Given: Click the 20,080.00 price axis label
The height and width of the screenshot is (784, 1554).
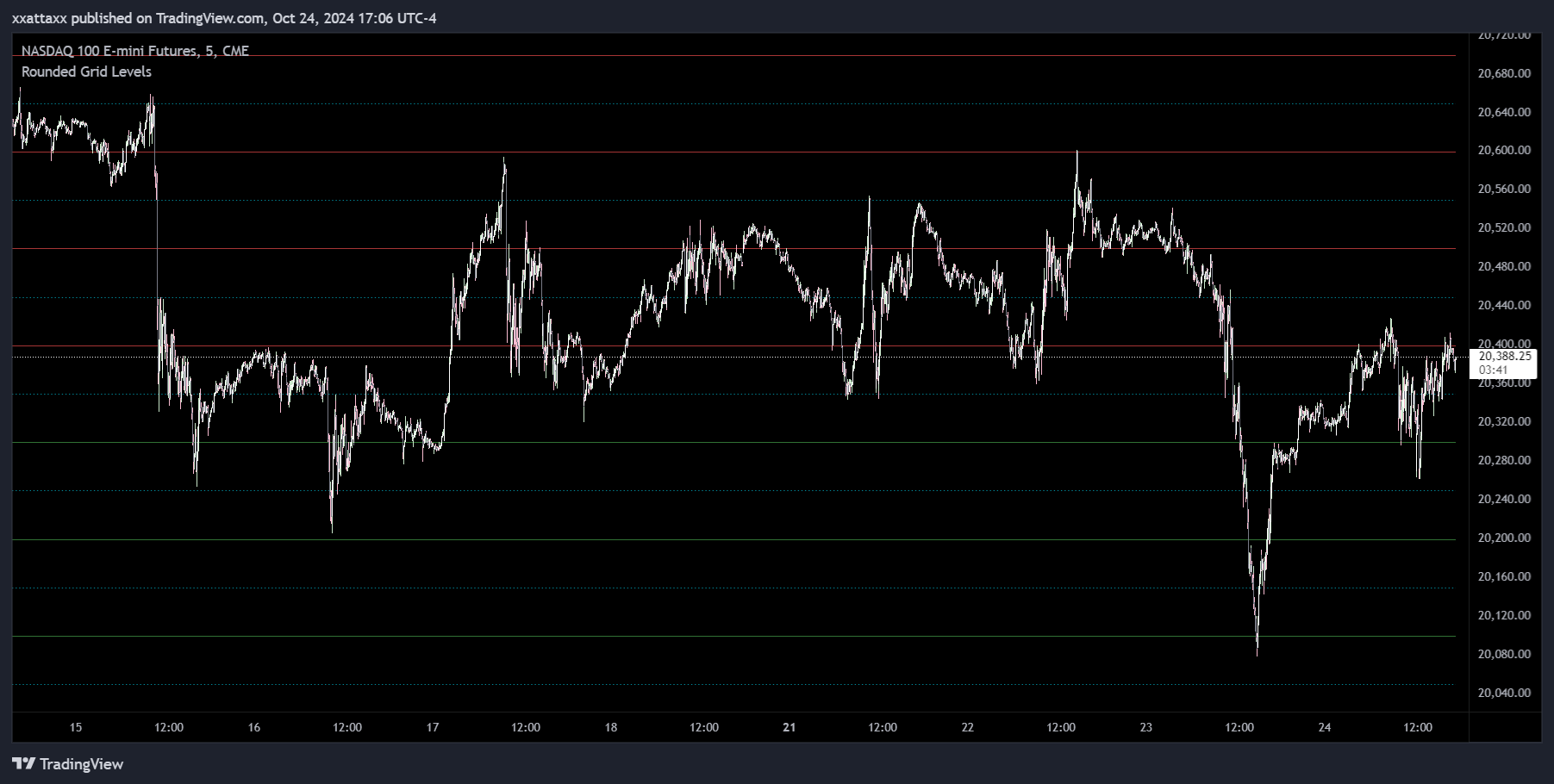Looking at the screenshot, I should pyautogui.click(x=1504, y=654).
